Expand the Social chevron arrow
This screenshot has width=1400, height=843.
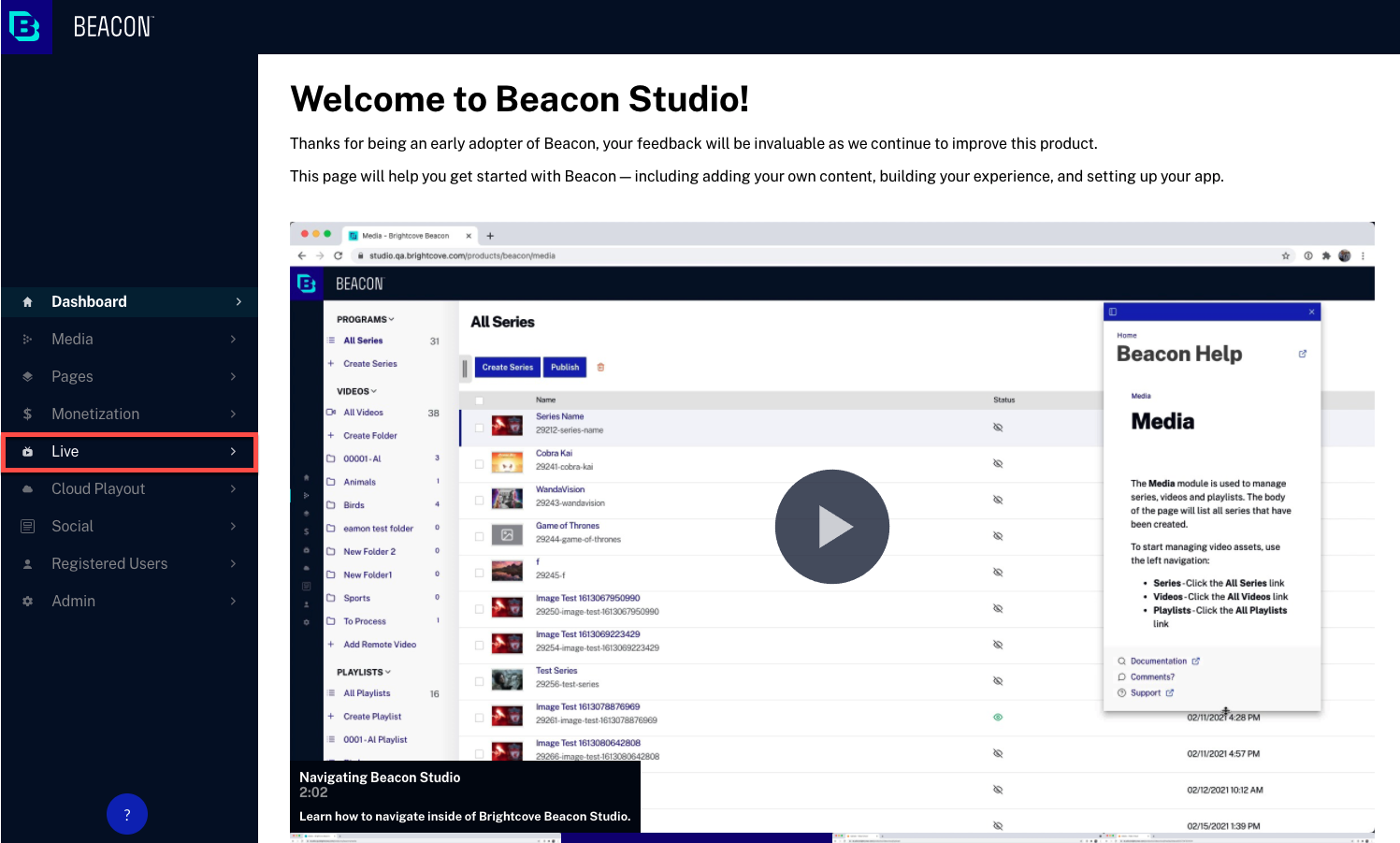pyautogui.click(x=233, y=526)
